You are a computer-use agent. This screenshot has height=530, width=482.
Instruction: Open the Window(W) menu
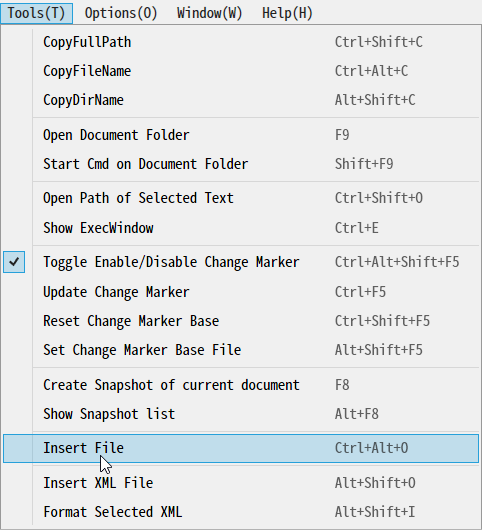(x=210, y=13)
